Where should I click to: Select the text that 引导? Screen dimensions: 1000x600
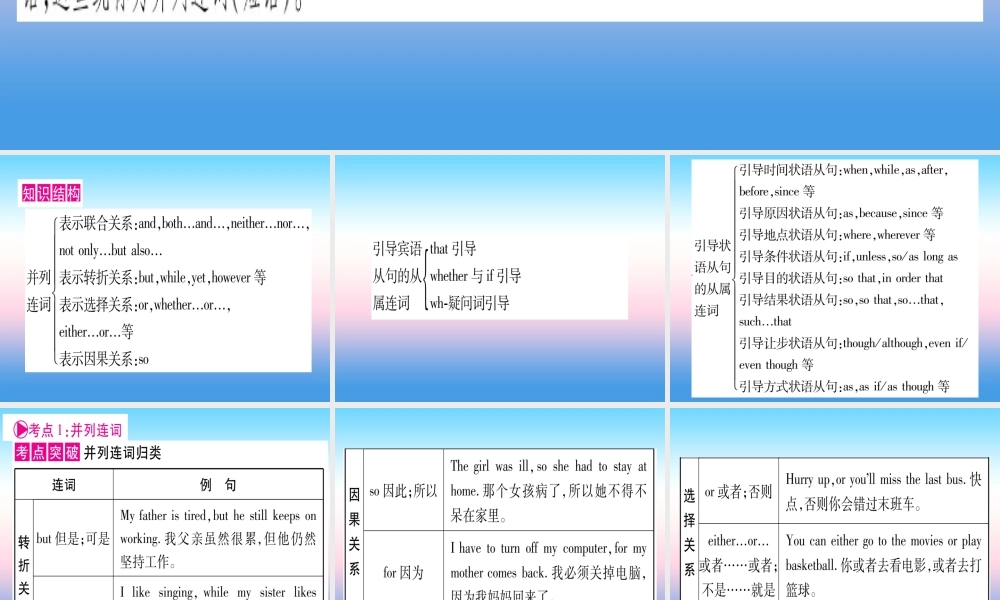[x=453, y=249]
